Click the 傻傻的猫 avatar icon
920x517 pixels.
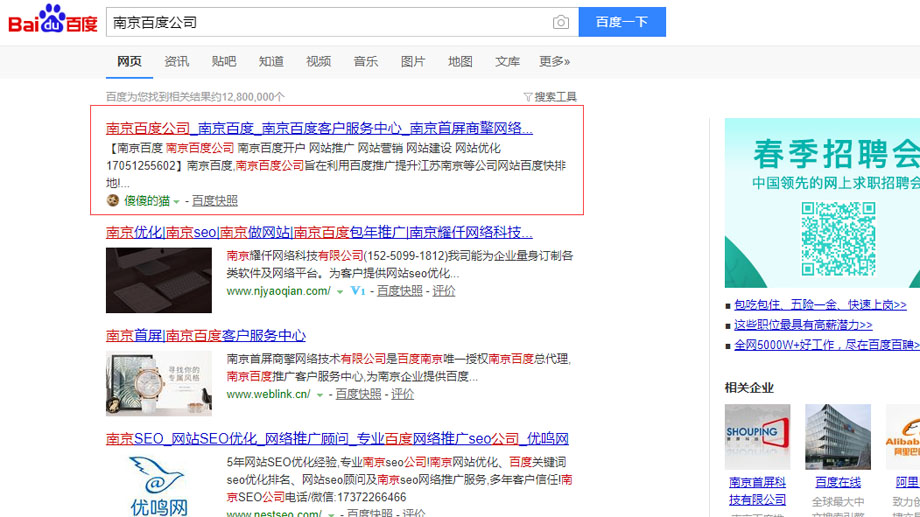coord(113,201)
